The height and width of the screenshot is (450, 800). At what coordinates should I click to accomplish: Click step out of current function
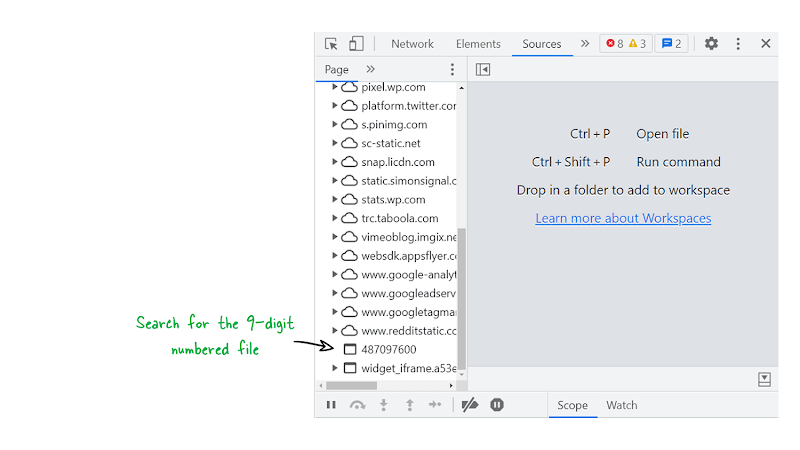(410, 405)
